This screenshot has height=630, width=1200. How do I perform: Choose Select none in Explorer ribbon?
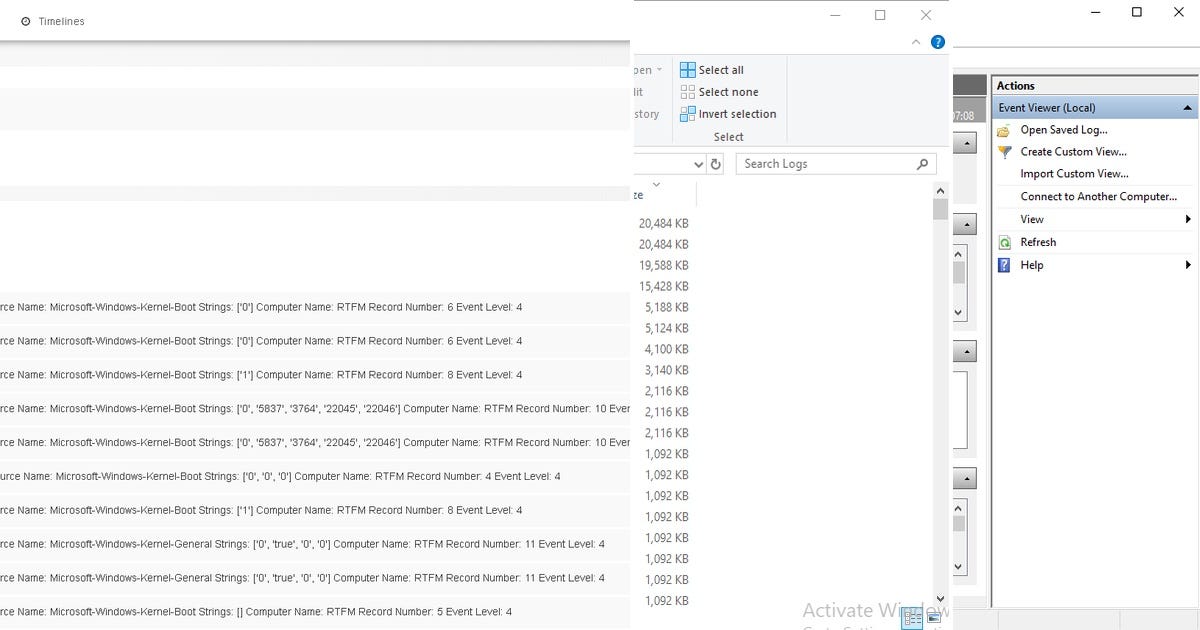pos(719,92)
